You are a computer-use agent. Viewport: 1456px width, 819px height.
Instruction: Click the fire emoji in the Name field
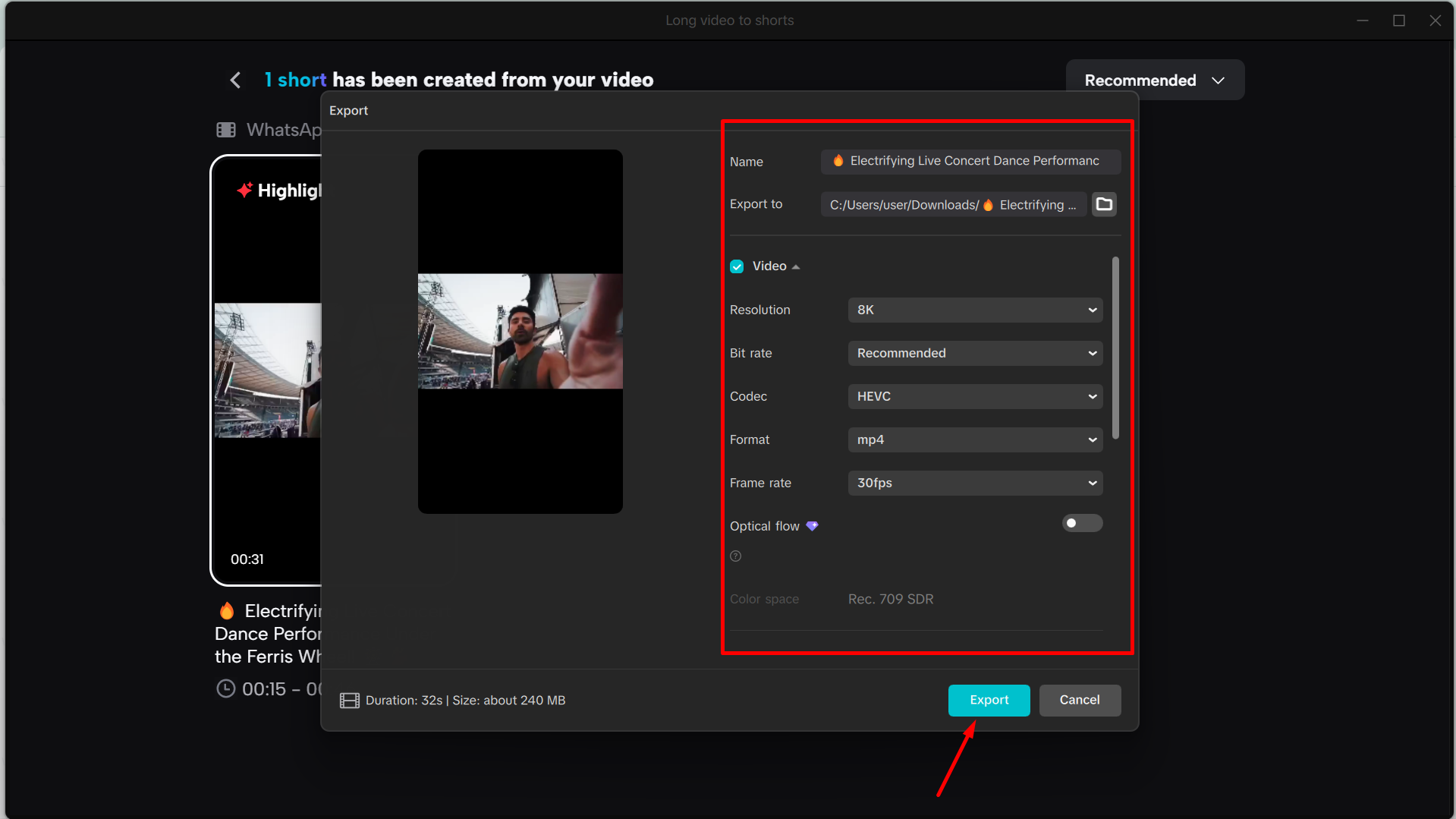coord(838,161)
